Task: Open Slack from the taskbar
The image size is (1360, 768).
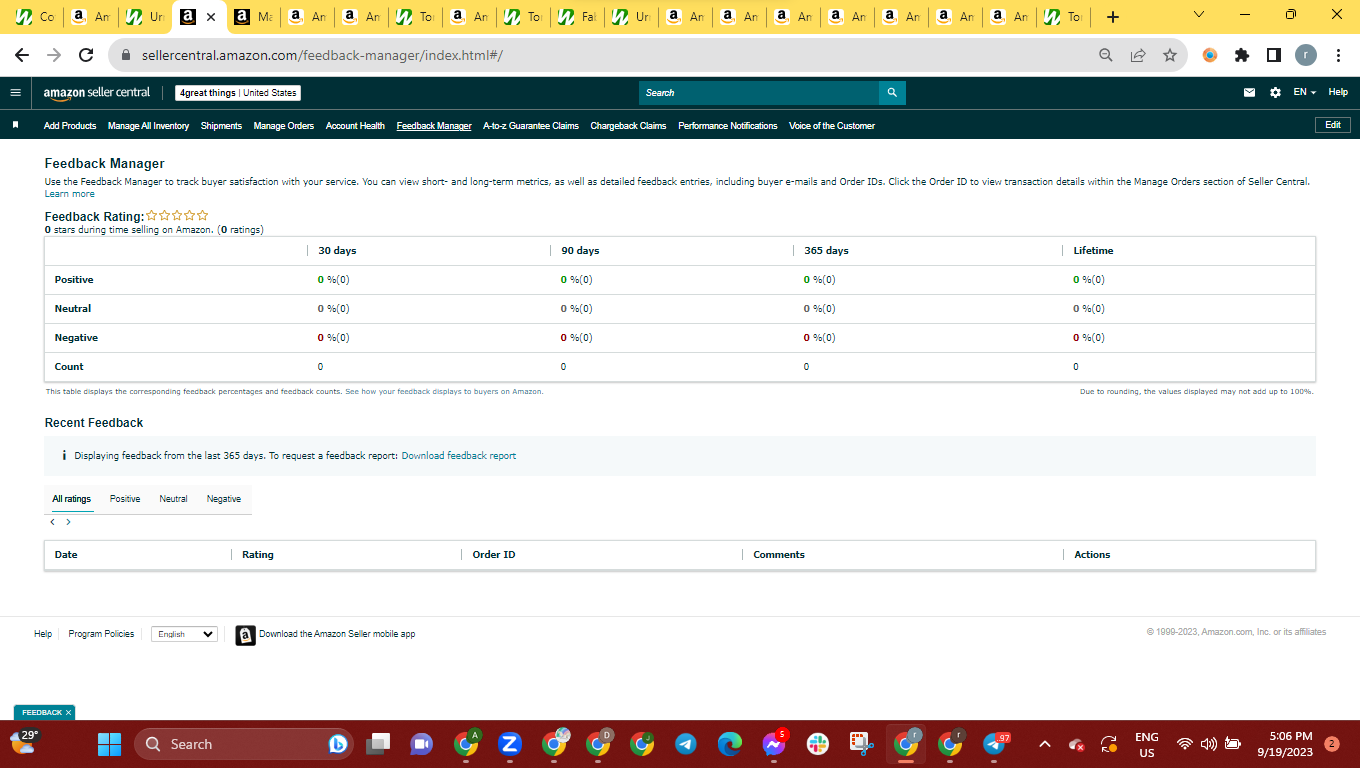Action: click(818, 744)
